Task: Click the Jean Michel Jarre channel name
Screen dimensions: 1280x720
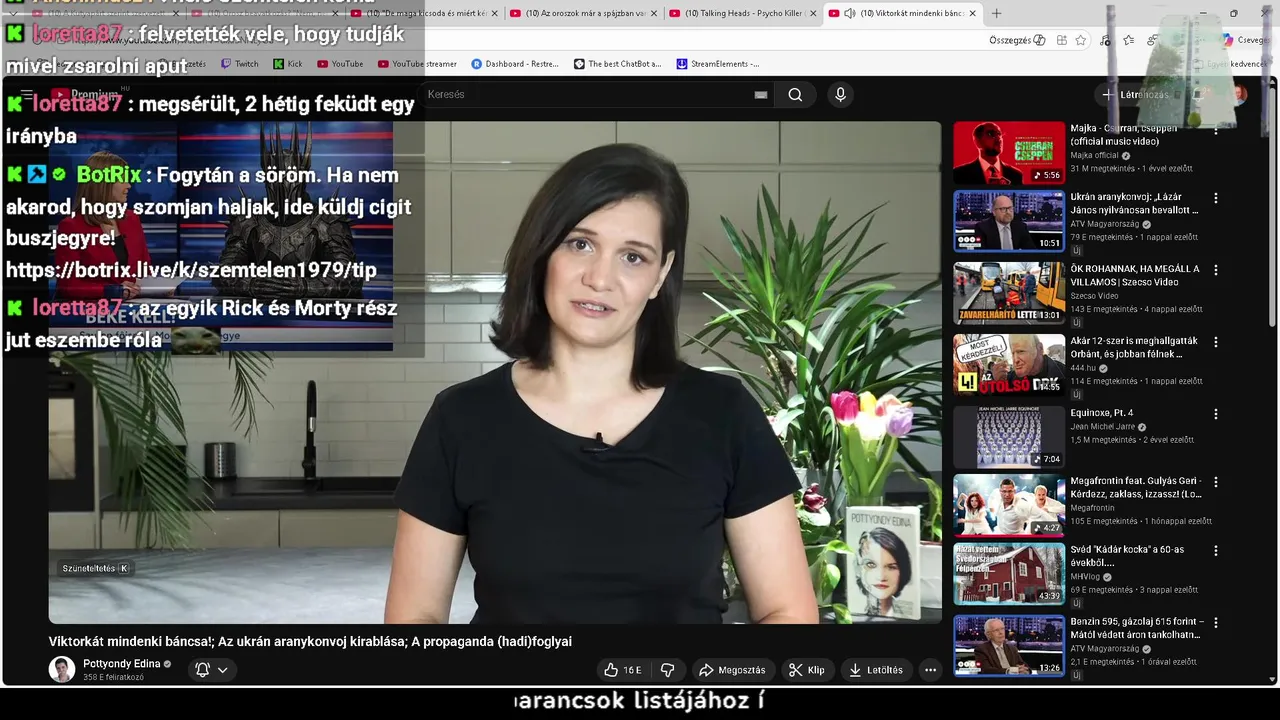Action: [x=1103, y=427]
